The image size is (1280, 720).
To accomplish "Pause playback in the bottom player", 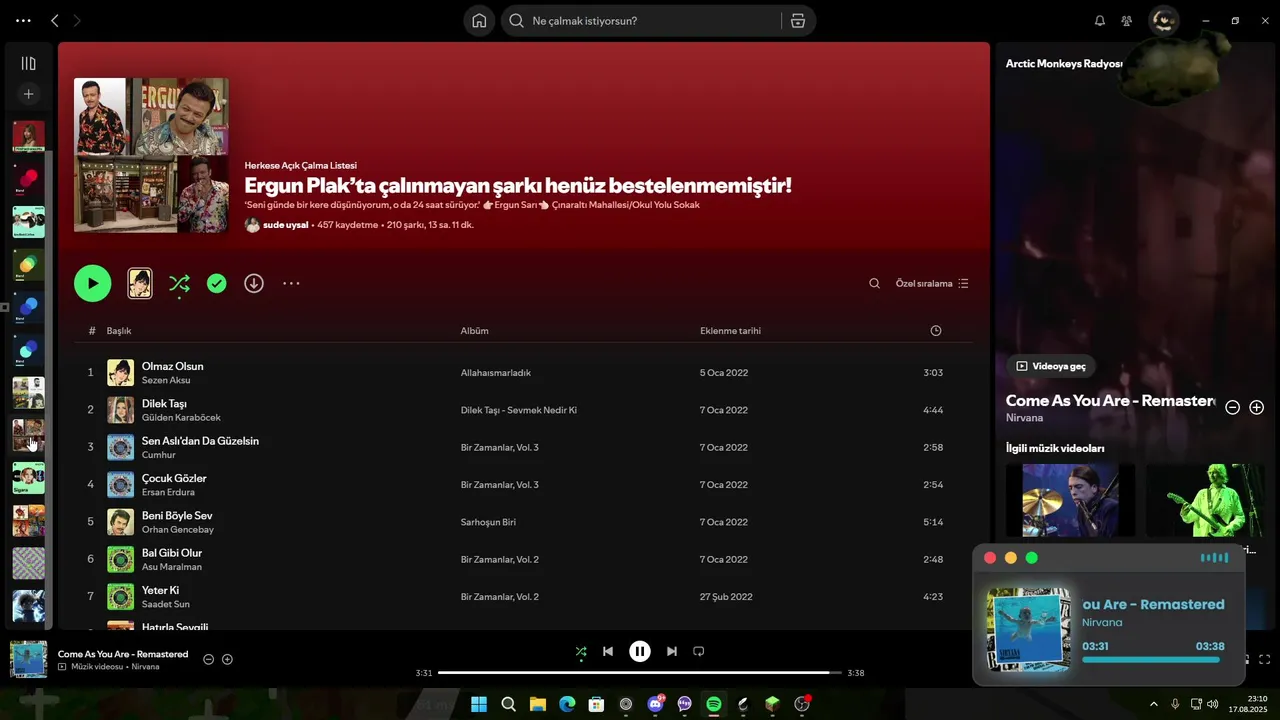I will [x=640, y=651].
